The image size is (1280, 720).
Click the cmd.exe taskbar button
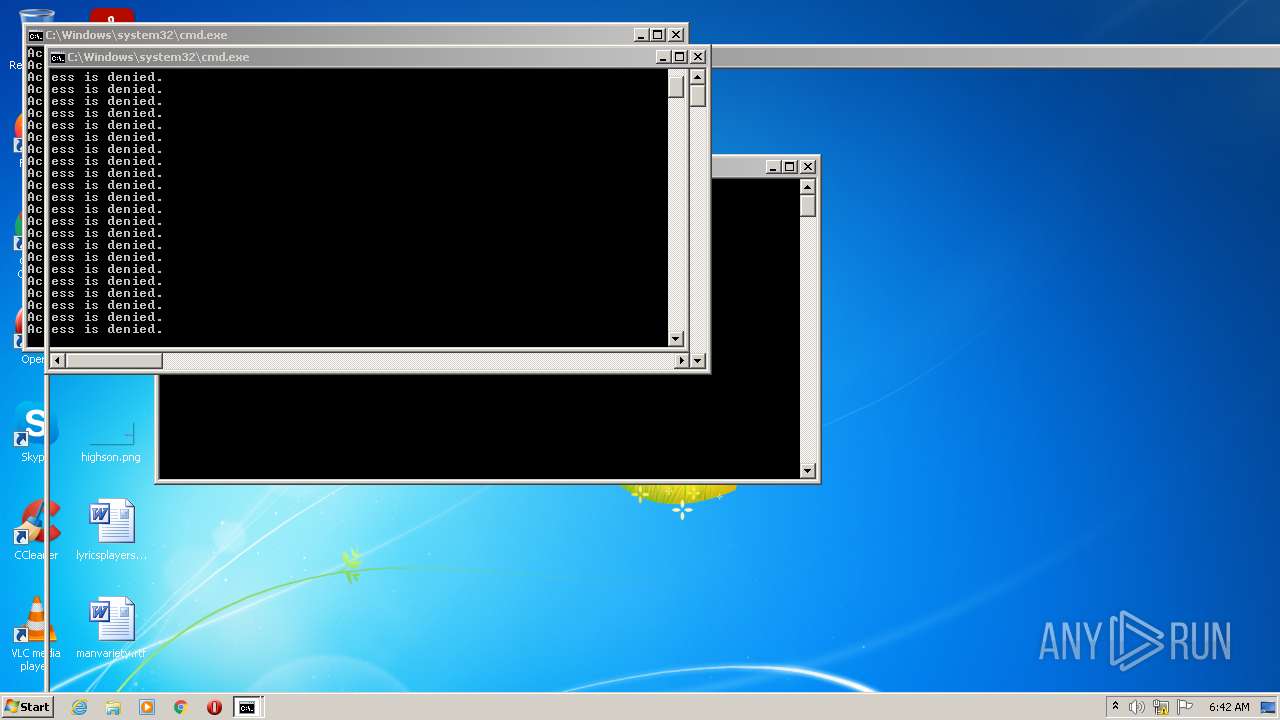[247, 707]
